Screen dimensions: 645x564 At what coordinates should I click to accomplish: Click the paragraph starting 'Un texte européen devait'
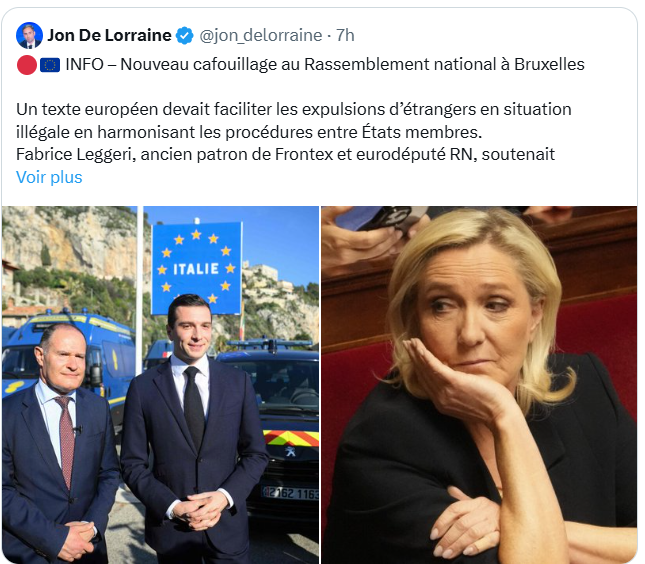tap(294, 121)
